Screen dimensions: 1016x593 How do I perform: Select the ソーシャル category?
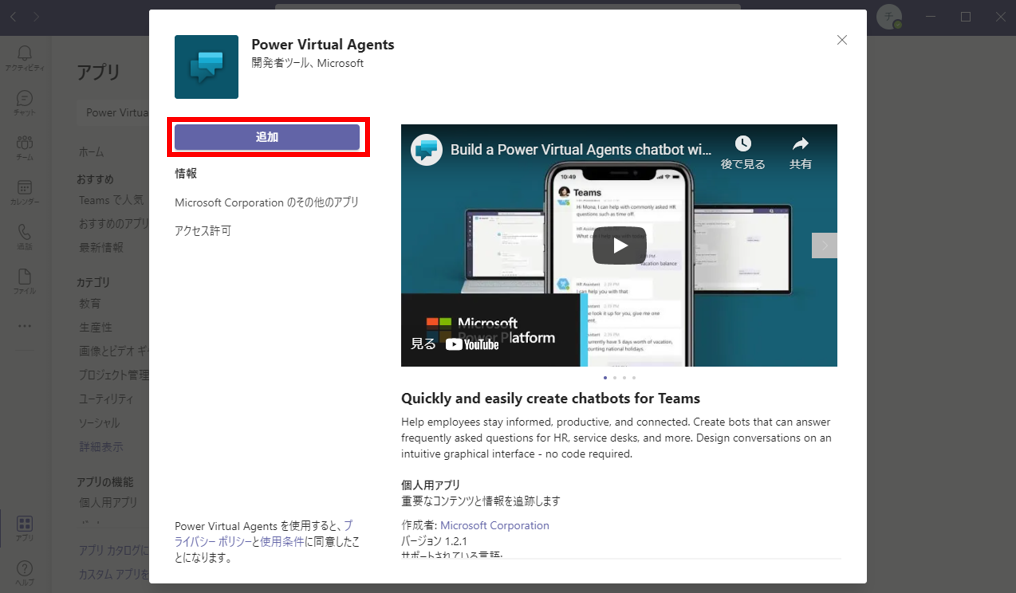99,423
